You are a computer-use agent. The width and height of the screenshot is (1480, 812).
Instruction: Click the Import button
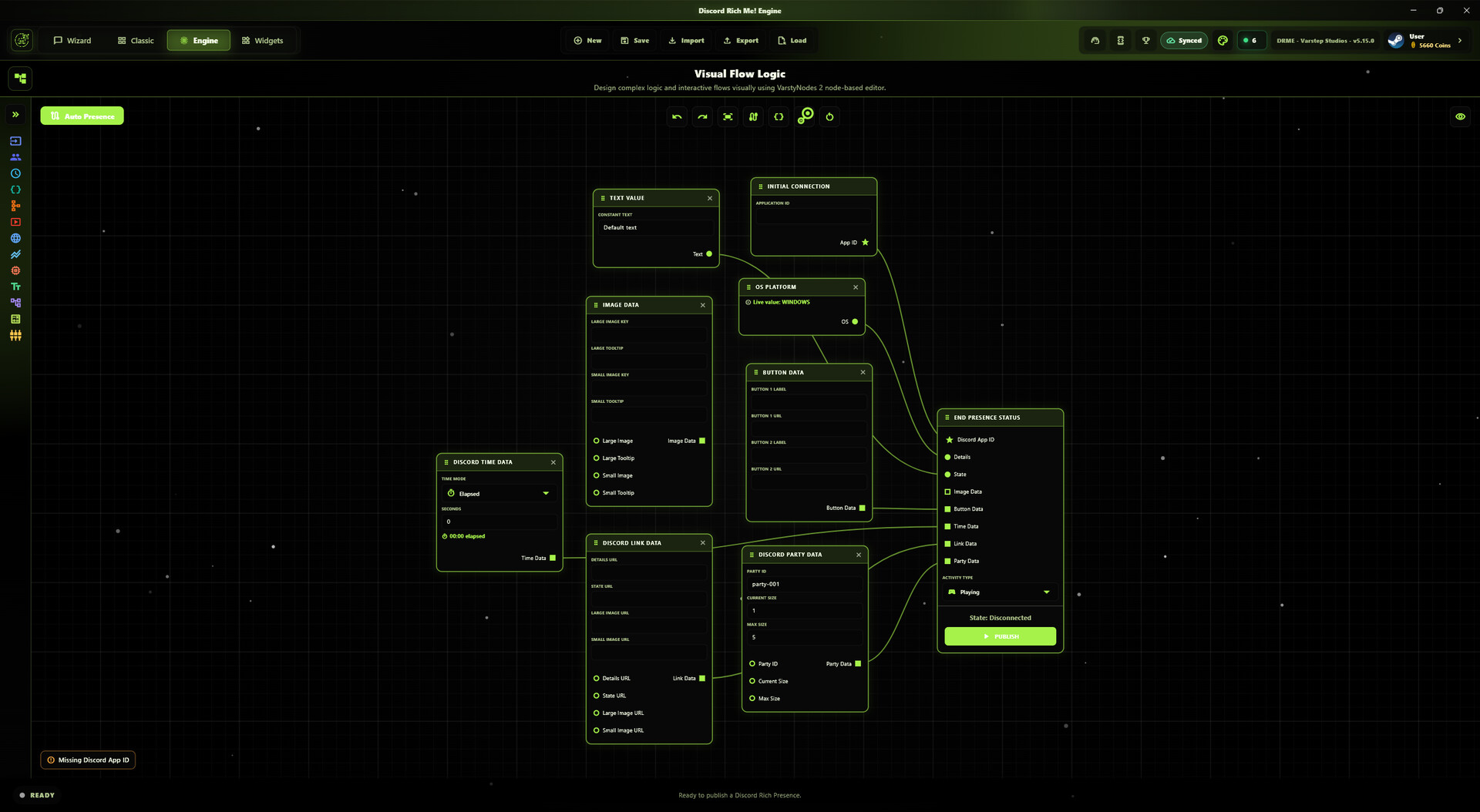686,41
